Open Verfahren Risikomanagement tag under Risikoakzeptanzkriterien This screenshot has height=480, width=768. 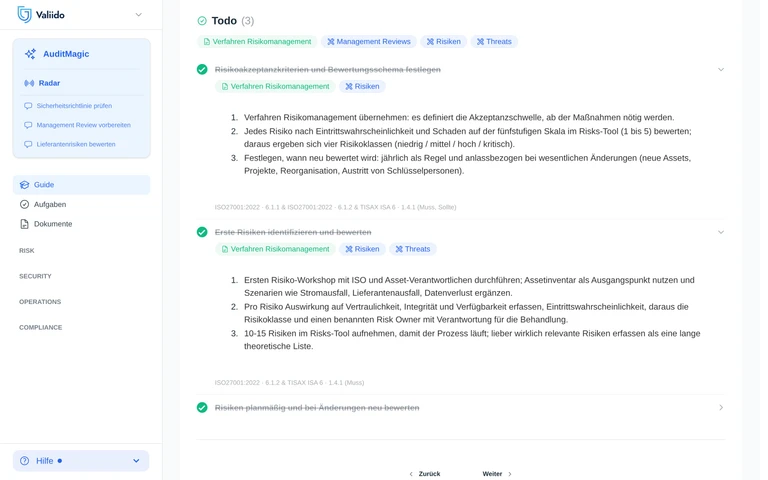tap(275, 86)
